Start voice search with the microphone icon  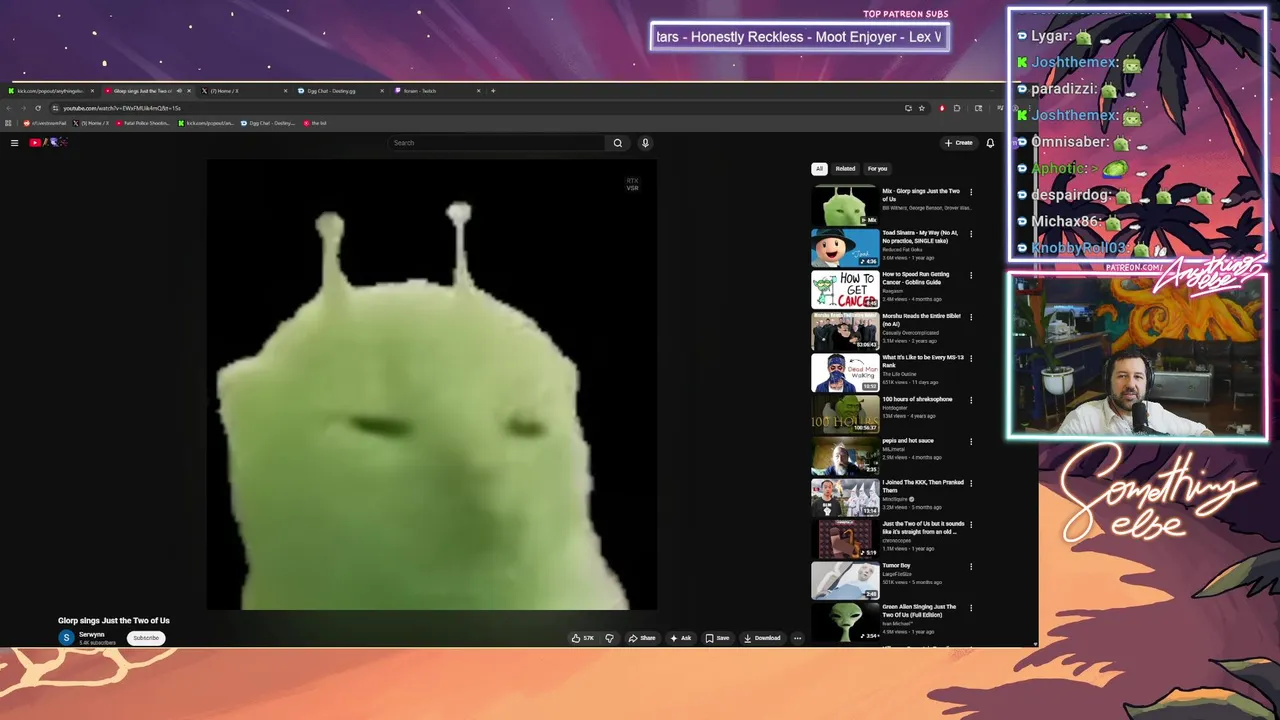(x=645, y=143)
